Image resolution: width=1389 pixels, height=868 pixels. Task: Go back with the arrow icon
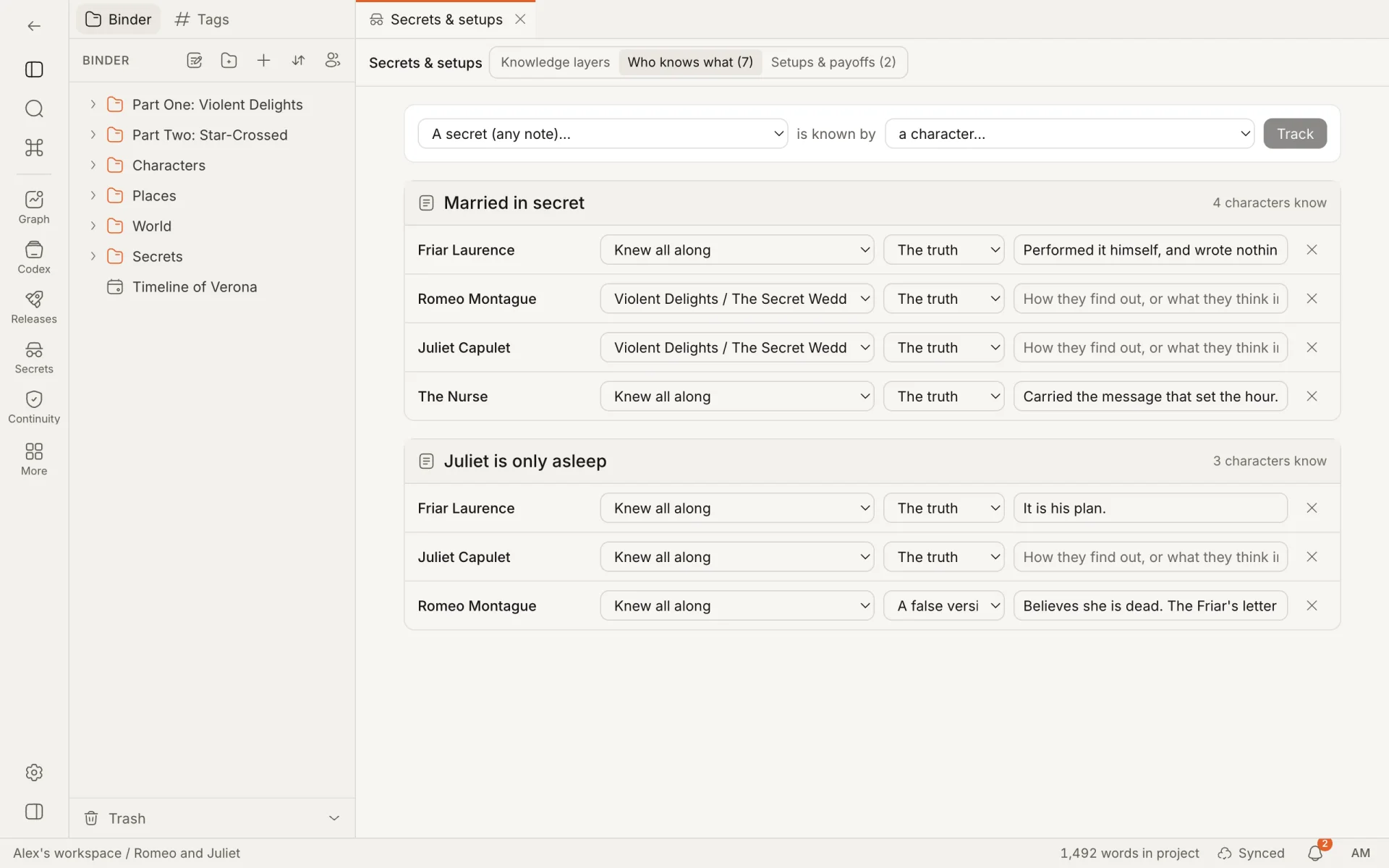coord(34,26)
